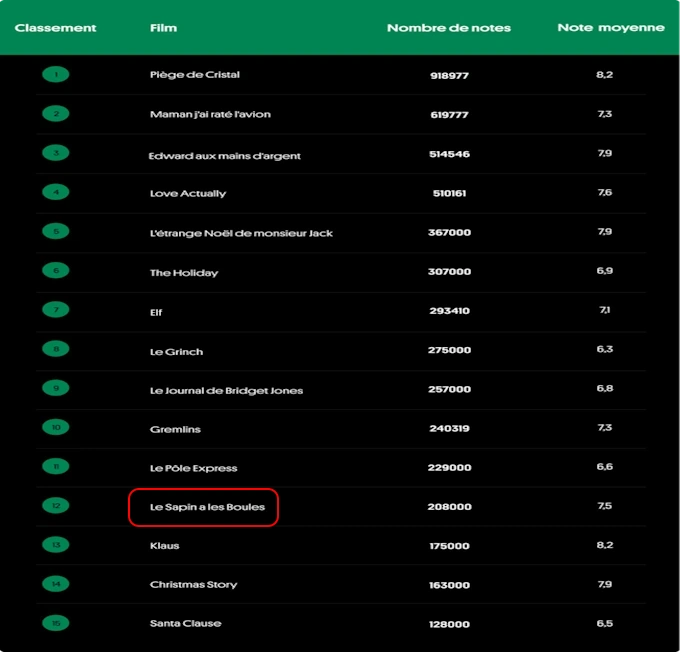Image resolution: width=680 pixels, height=652 pixels.
Task: Click the rank 12 green badge
Action: pos(56,506)
